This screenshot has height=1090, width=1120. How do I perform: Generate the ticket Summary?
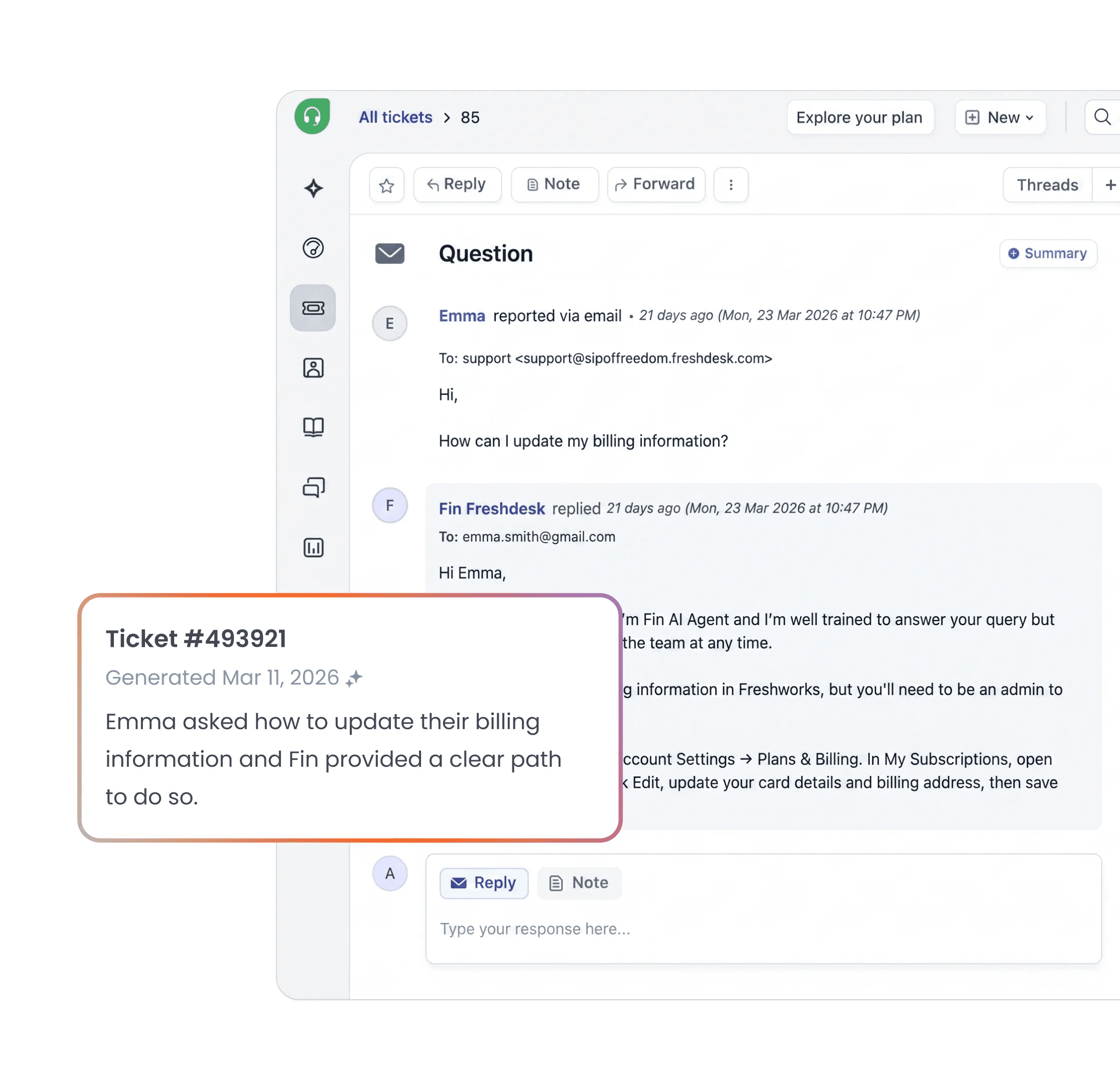(1048, 253)
